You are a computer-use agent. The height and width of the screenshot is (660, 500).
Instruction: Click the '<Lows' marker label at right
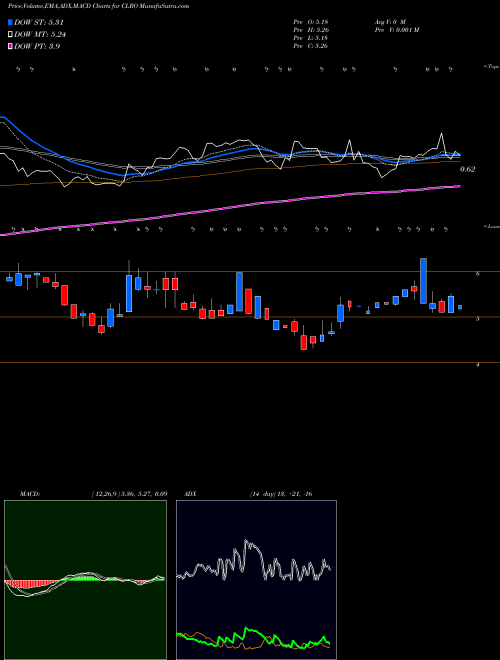[492, 227]
